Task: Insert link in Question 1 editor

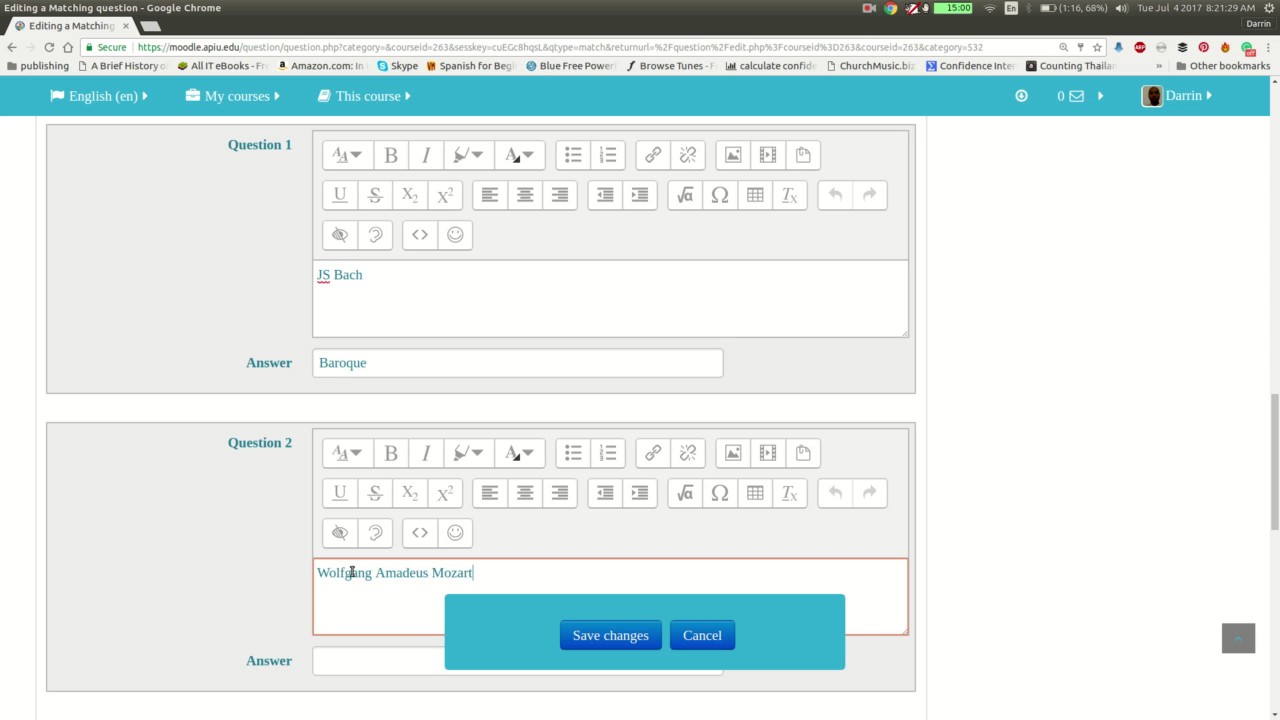Action: pos(653,155)
